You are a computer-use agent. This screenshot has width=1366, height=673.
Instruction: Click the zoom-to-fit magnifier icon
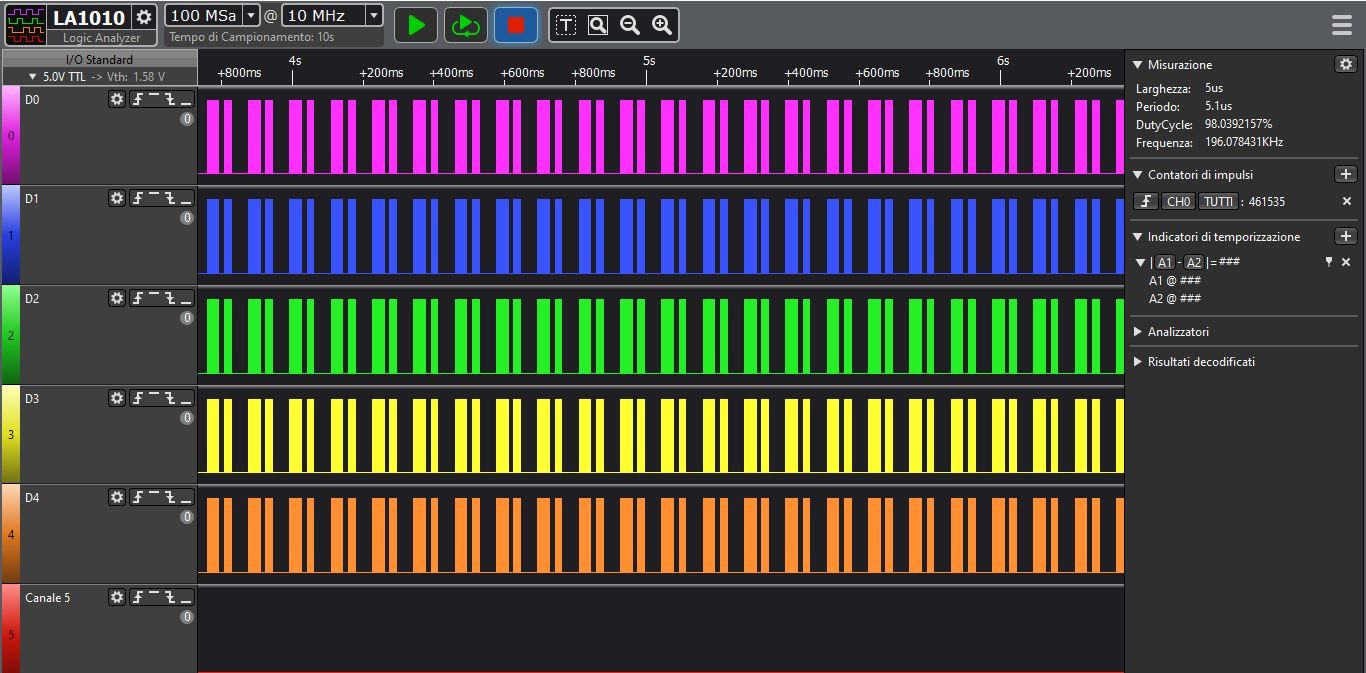click(x=598, y=25)
